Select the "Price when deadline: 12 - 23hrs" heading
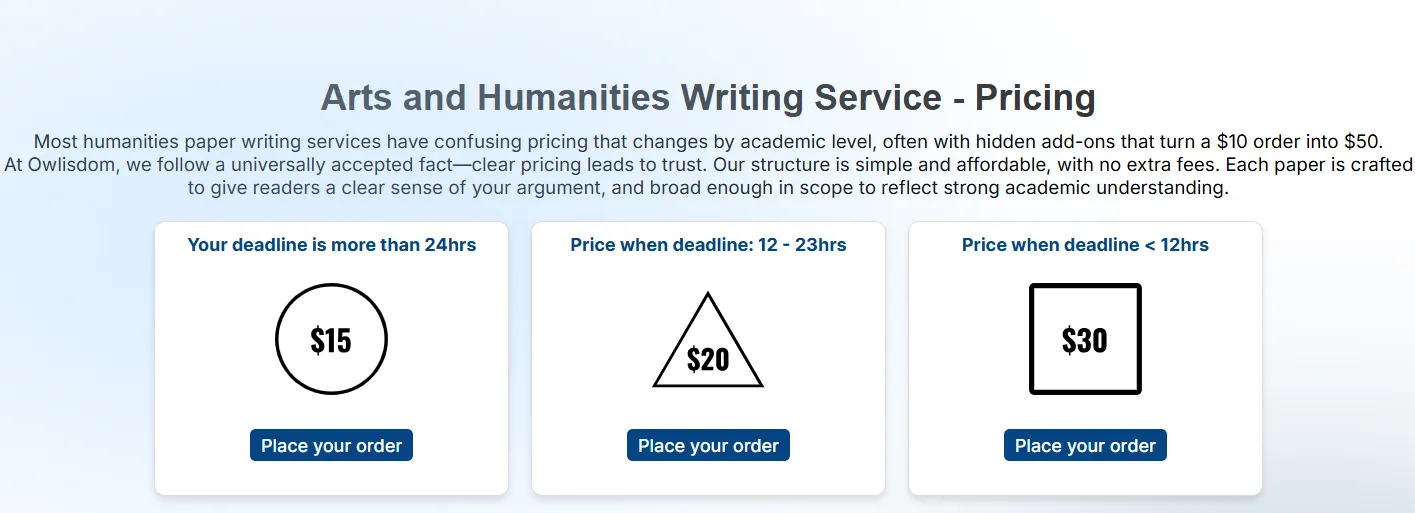The width and height of the screenshot is (1415, 513). [708, 245]
